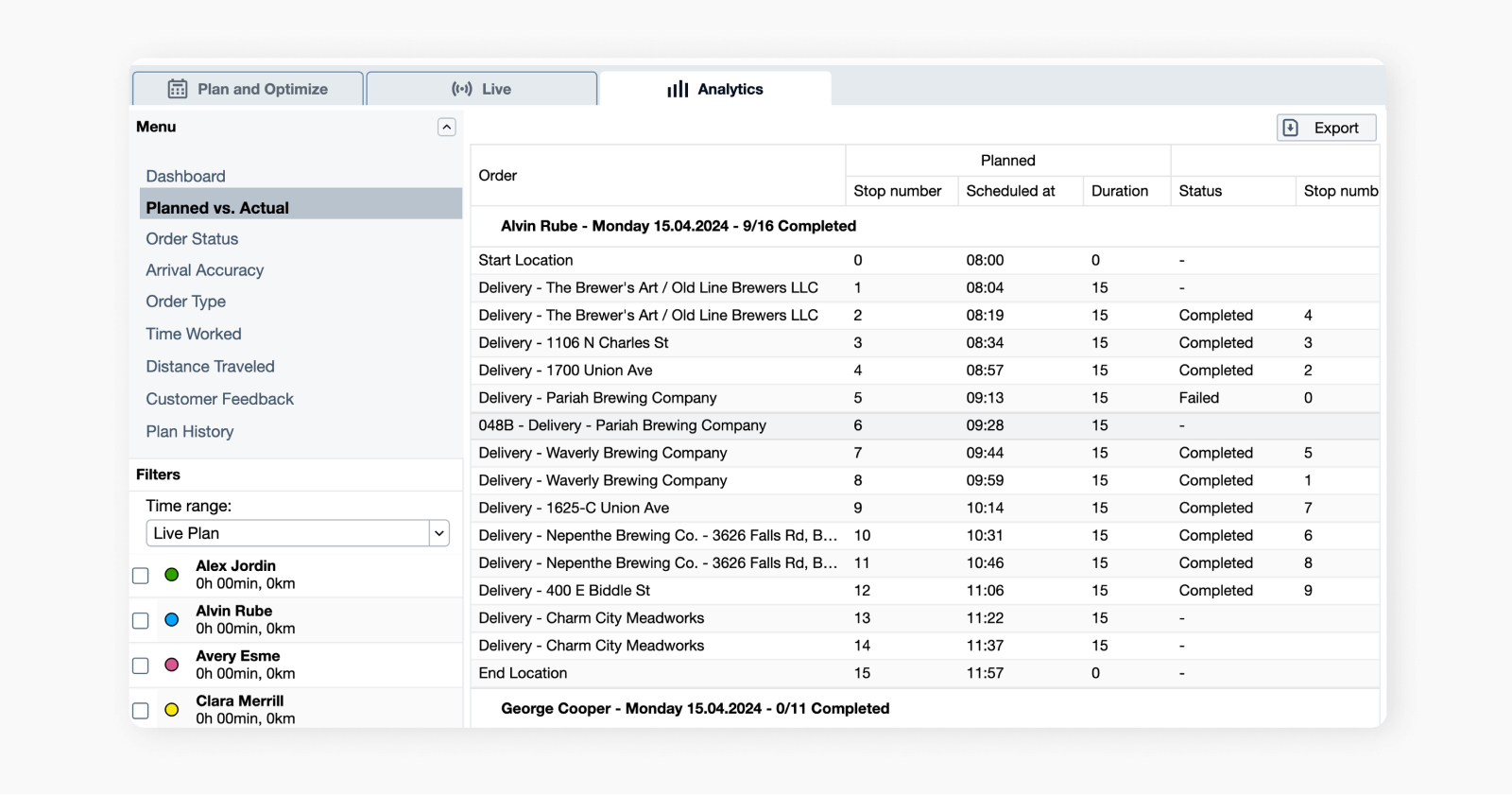Viewport: 1512px width, 795px height.
Task: Collapse the Menu panel with chevron
Action: tap(447, 127)
